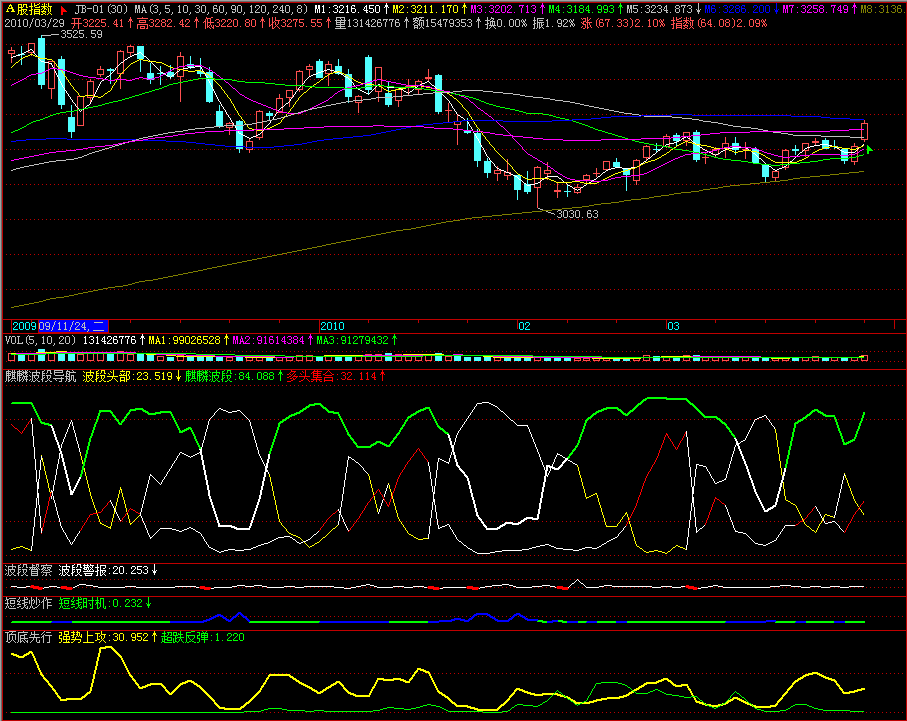Click the 2009 year marker on time axis
This screenshot has height=721, width=907.
click(24, 326)
